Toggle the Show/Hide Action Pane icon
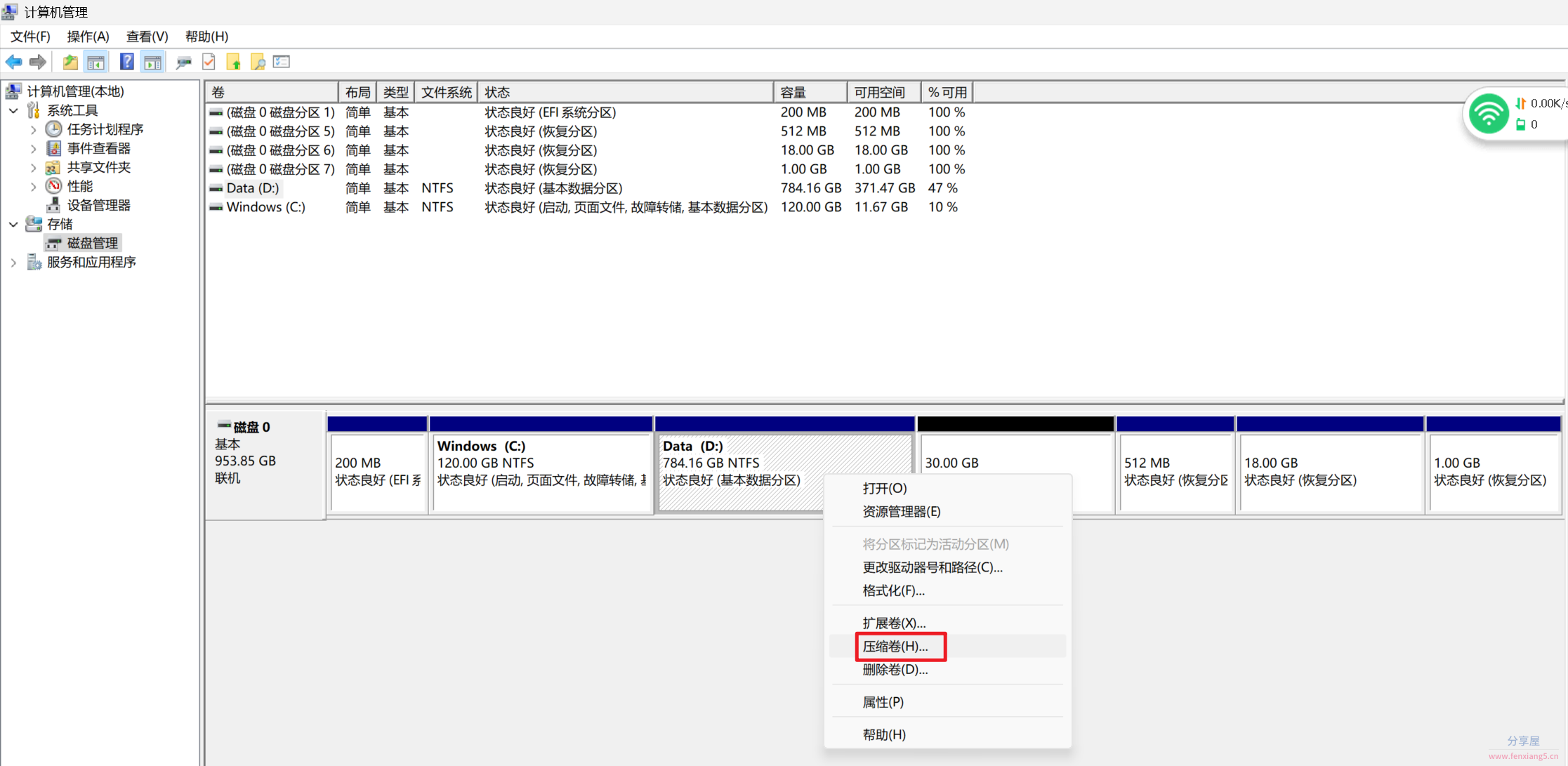This screenshot has height=766, width=1568. (x=152, y=62)
